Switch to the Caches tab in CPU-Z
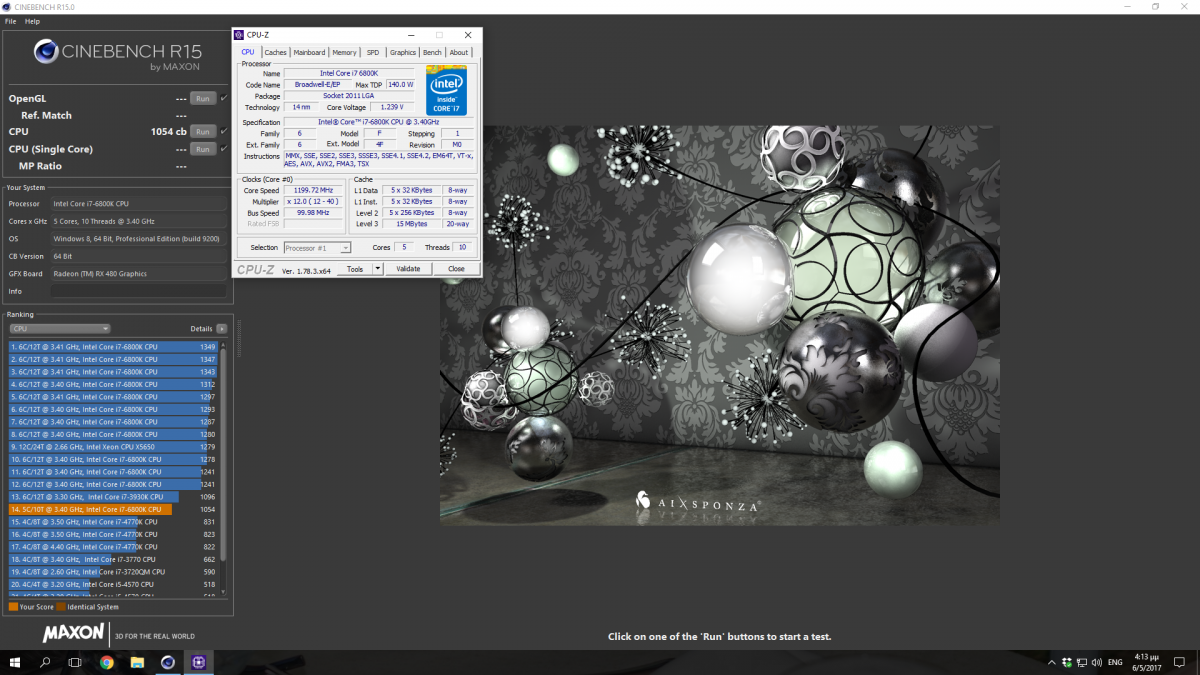1200x675 pixels. coord(276,52)
